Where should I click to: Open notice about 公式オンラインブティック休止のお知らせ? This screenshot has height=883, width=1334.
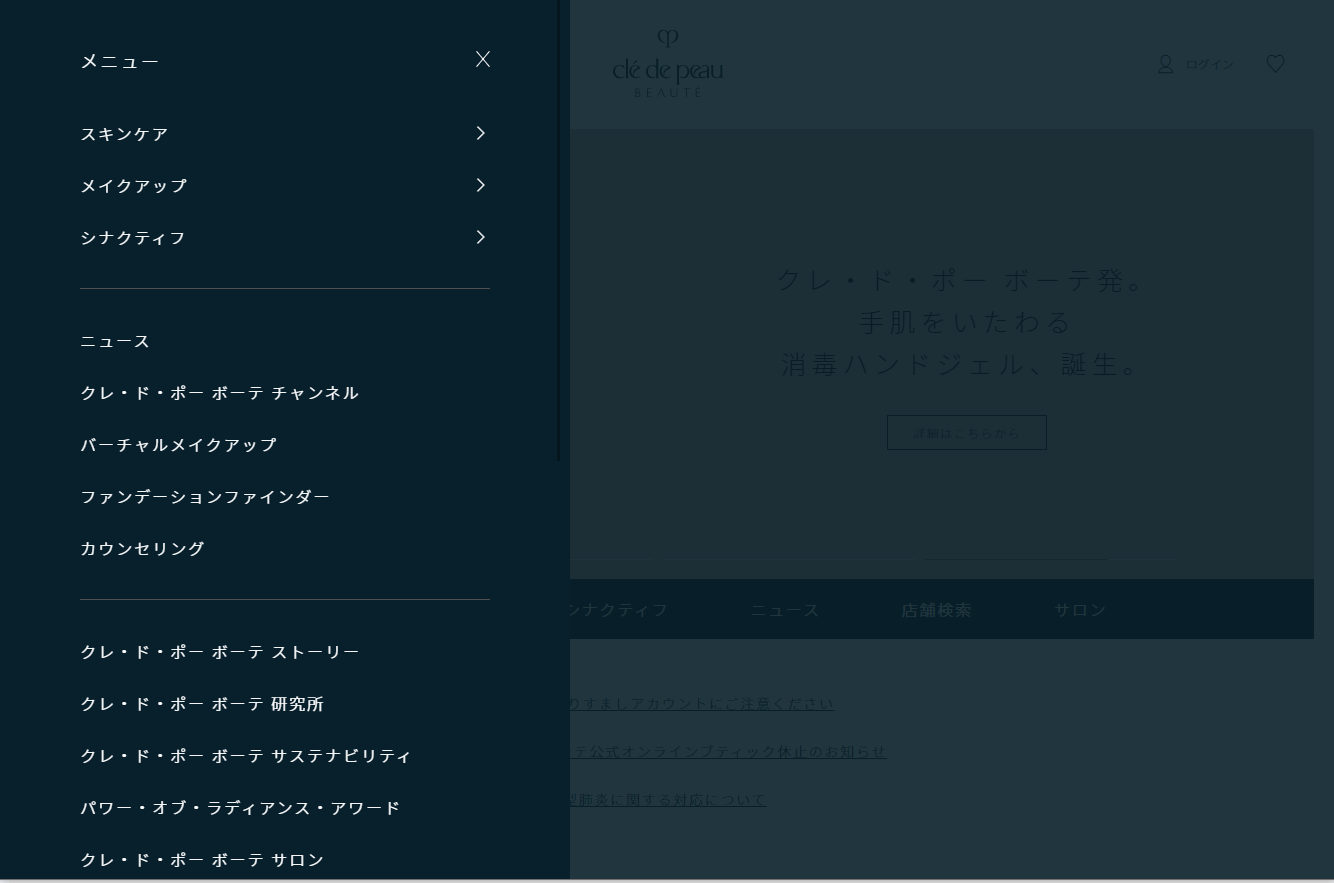click(x=728, y=752)
